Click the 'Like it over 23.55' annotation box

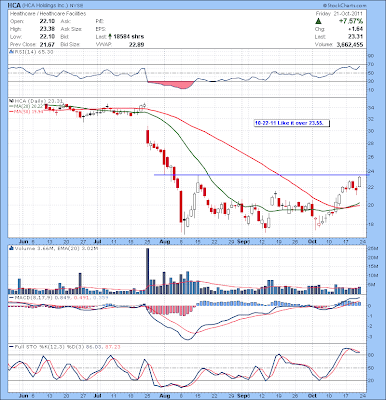coord(292,123)
